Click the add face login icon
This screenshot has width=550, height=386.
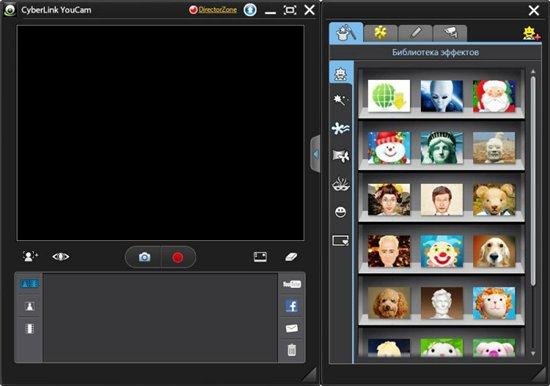(x=30, y=257)
